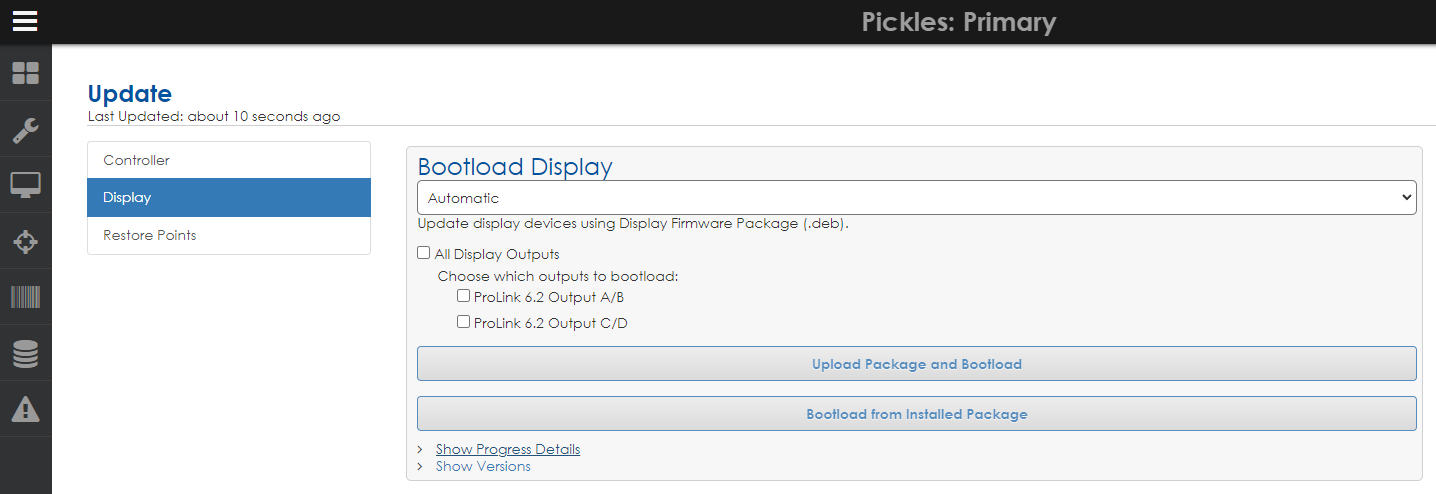This screenshot has height=494, width=1436.
Task: Click the wrench settings icon
Action: click(x=25, y=130)
